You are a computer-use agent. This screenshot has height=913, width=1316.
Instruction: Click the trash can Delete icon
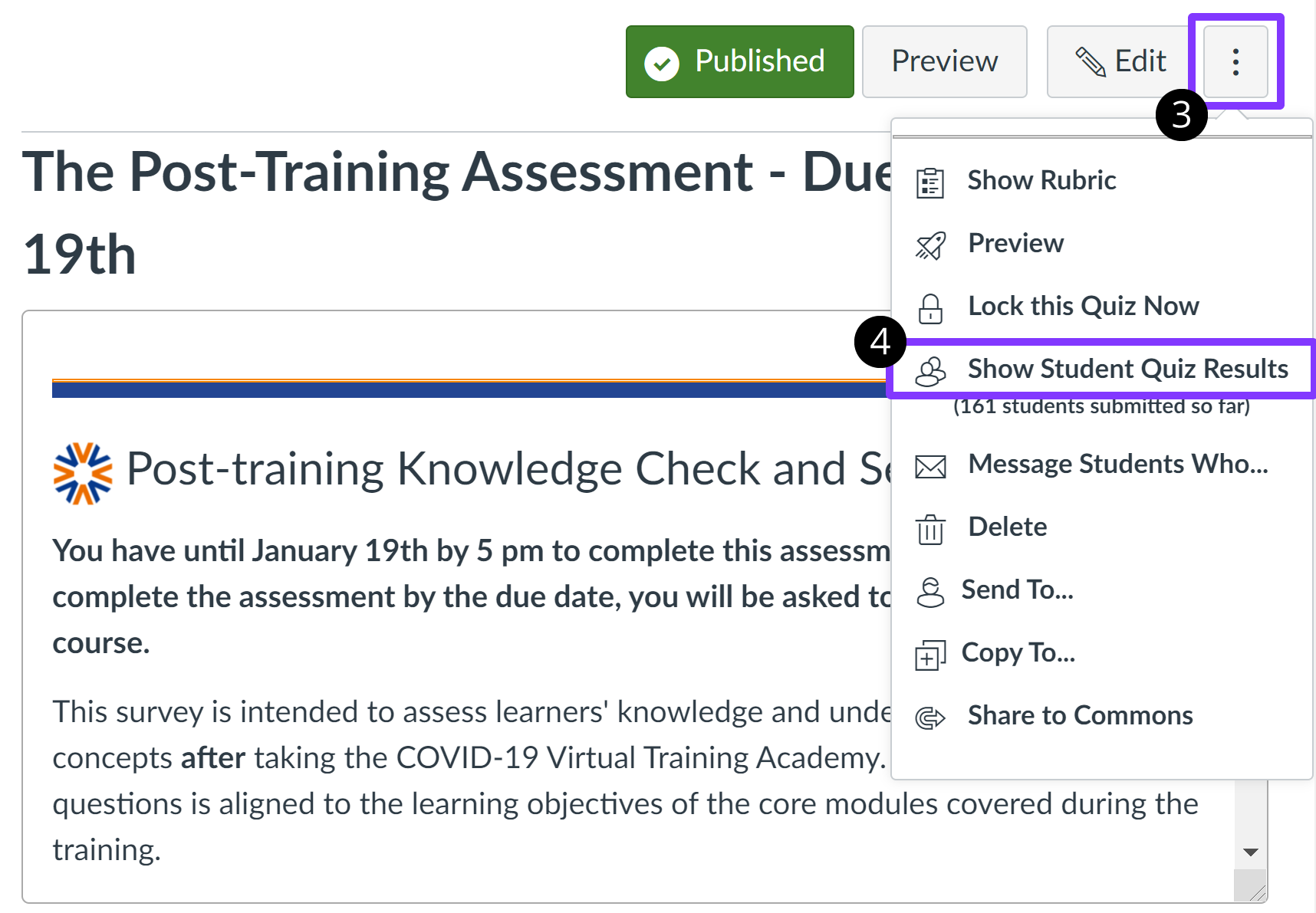(930, 529)
